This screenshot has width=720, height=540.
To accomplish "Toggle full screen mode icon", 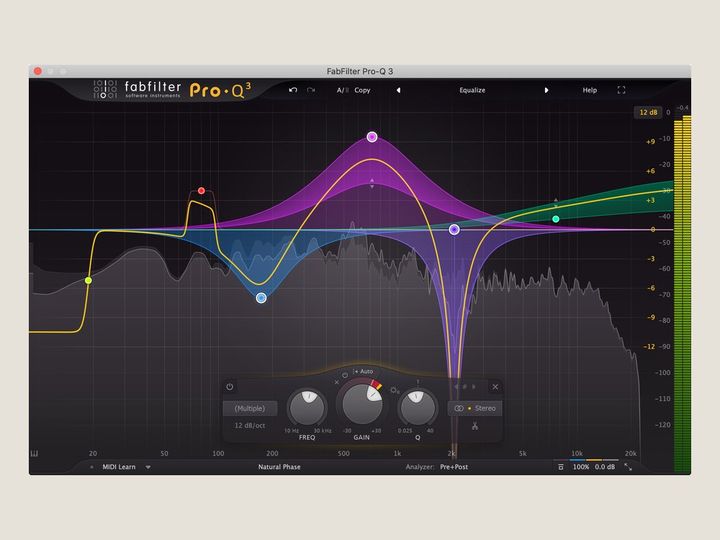I will (621, 90).
